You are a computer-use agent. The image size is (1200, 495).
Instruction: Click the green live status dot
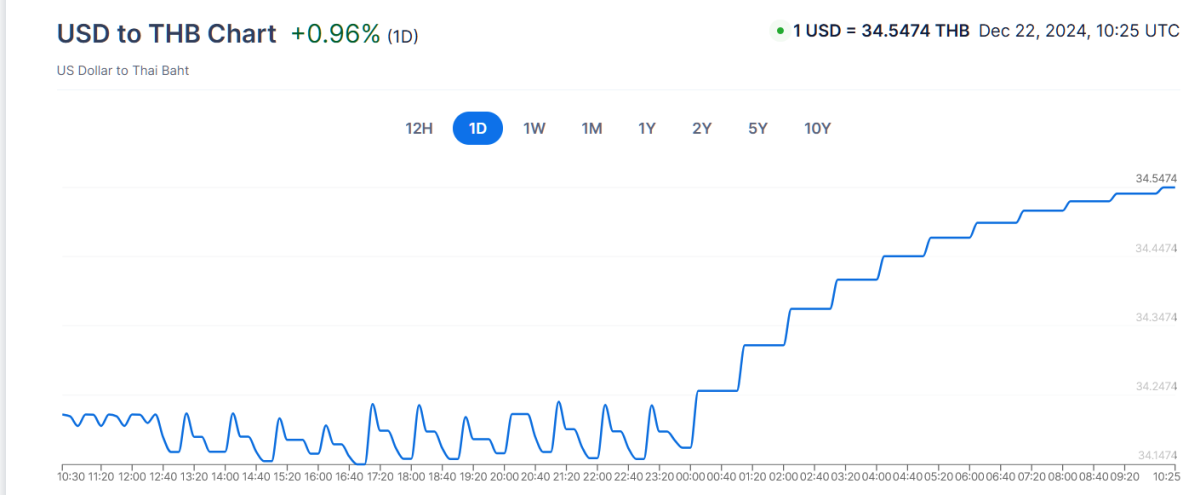[779, 31]
